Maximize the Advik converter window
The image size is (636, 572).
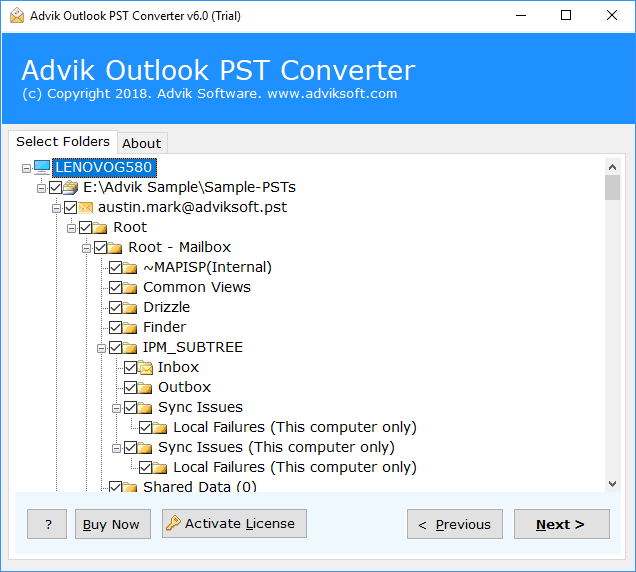[x=566, y=15]
